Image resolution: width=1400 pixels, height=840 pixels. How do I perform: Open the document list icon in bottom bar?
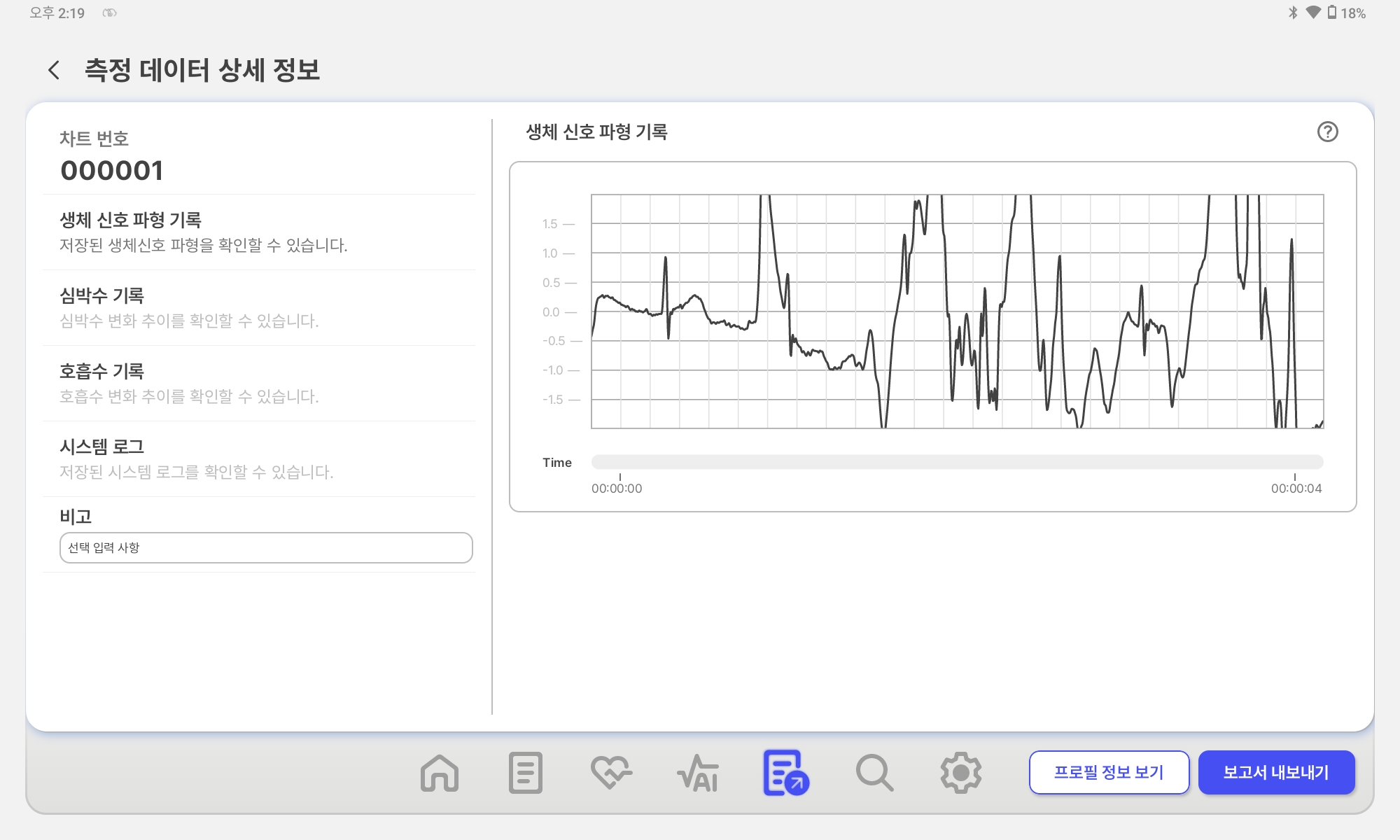point(525,773)
